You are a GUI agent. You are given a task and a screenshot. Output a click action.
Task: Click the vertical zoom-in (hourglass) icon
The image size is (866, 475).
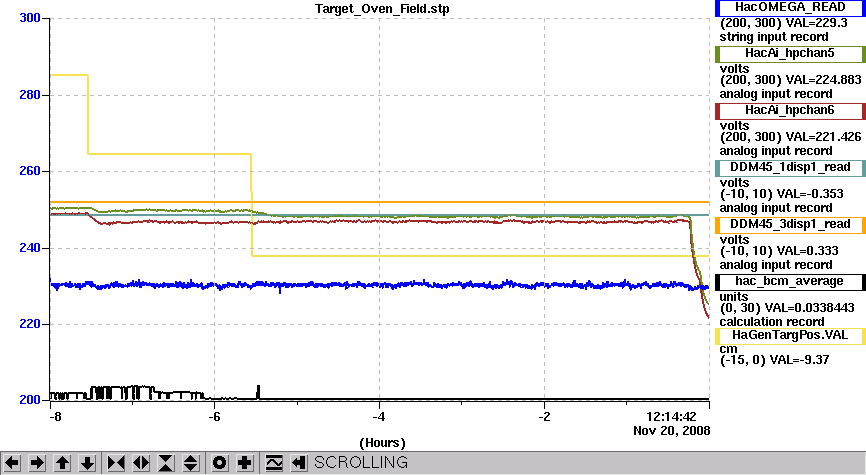coord(166,463)
